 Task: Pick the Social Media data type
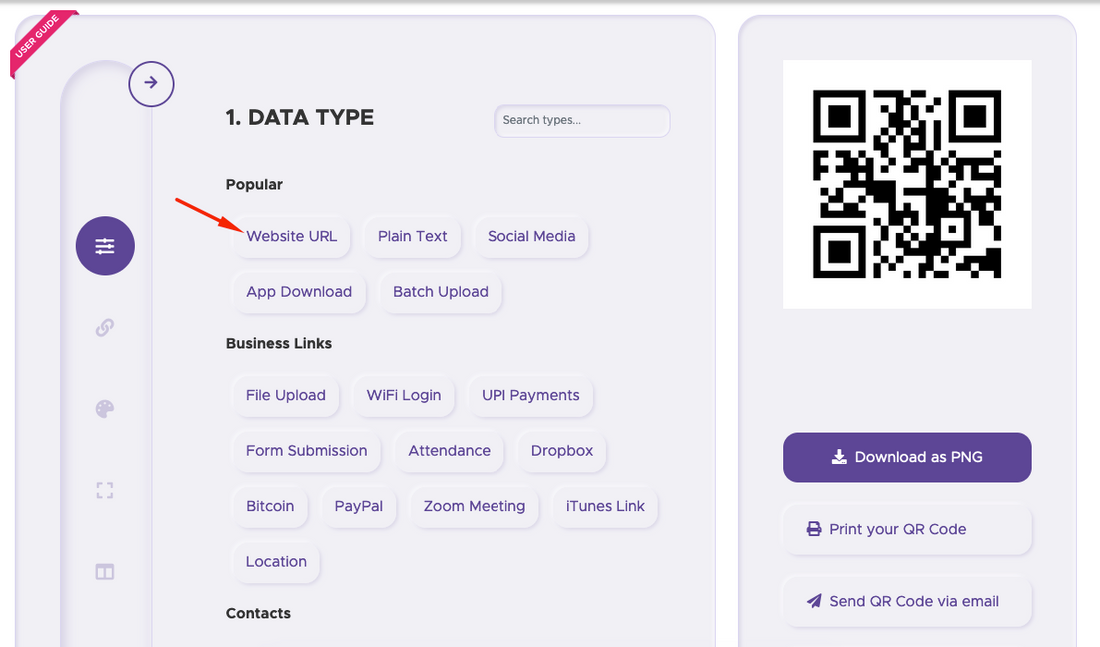[x=531, y=237]
